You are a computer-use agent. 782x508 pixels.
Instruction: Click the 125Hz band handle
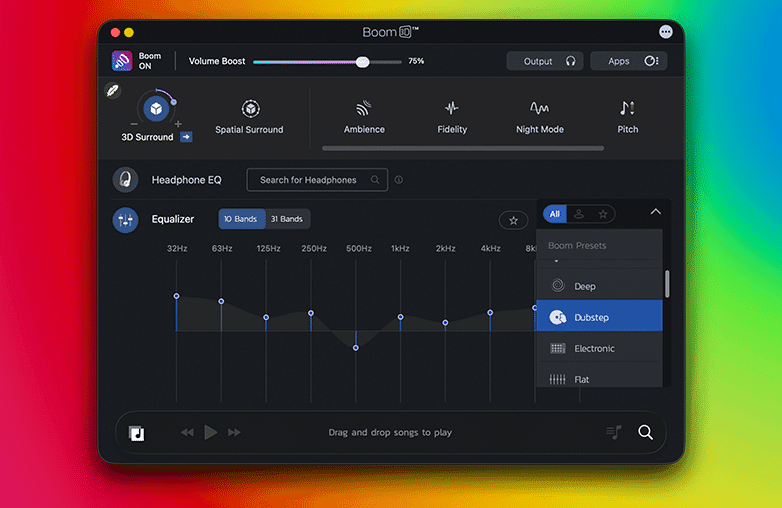pyautogui.click(x=266, y=317)
